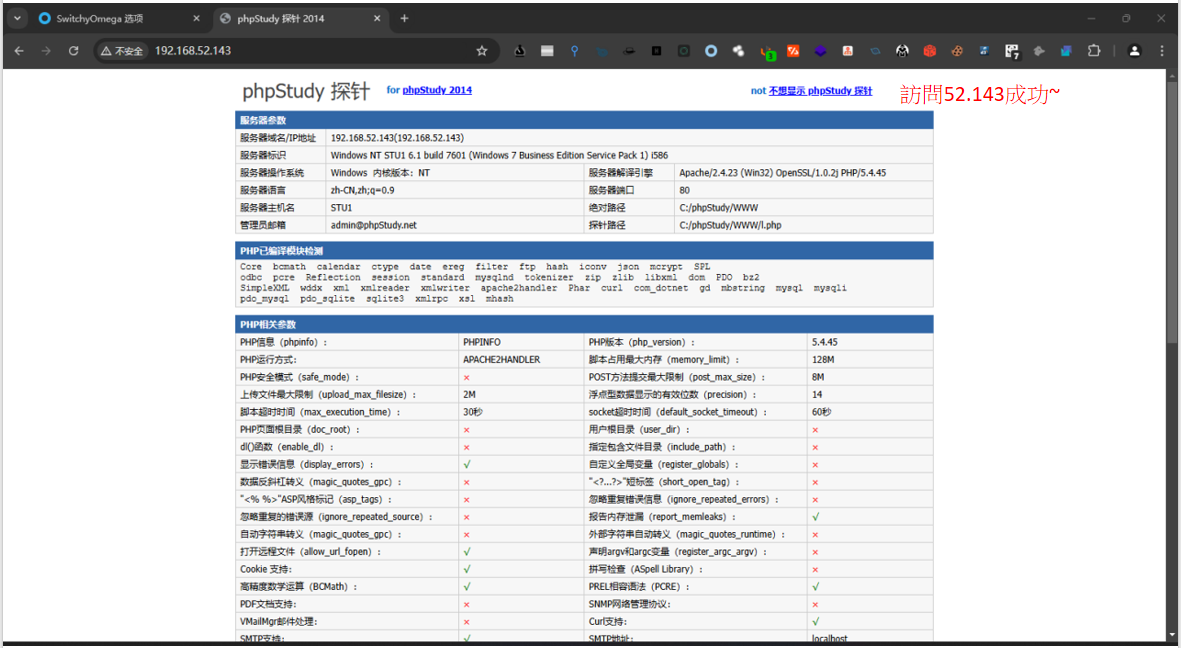1181x648 pixels.
Task: Click the 不安全 site security chip
Action: tap(122, 50)
